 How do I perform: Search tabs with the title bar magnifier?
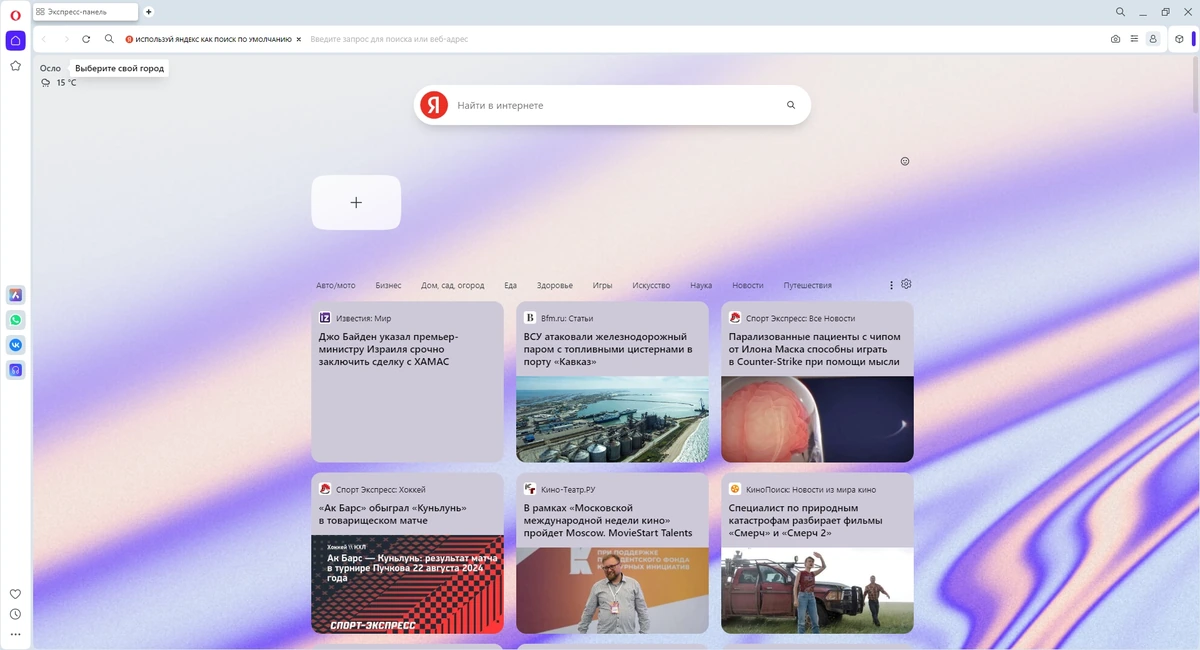pos(1120,12)
